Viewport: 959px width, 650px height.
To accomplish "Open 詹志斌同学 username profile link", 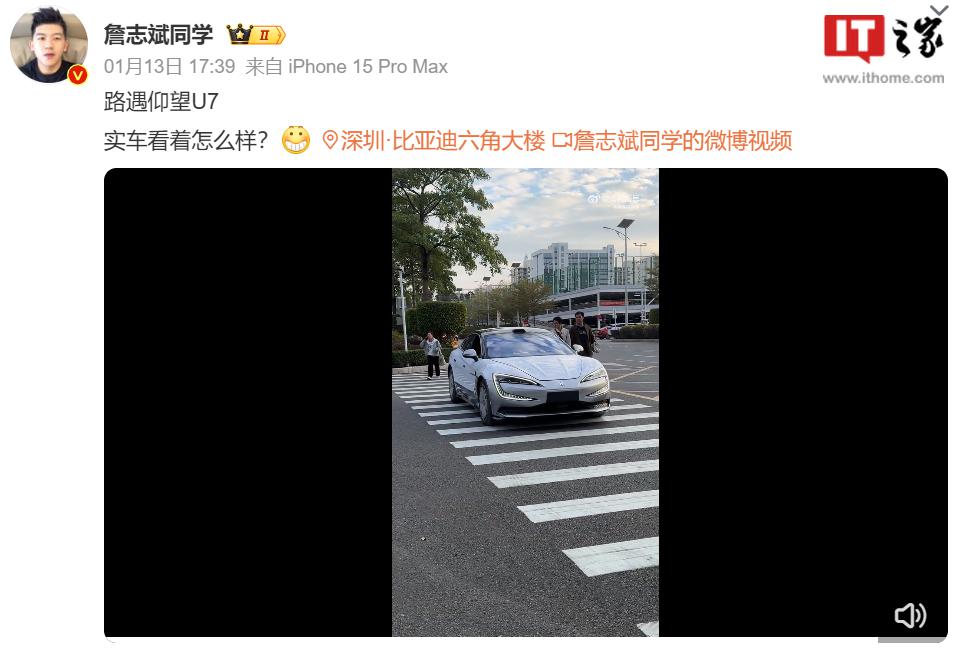I will 158,35.
